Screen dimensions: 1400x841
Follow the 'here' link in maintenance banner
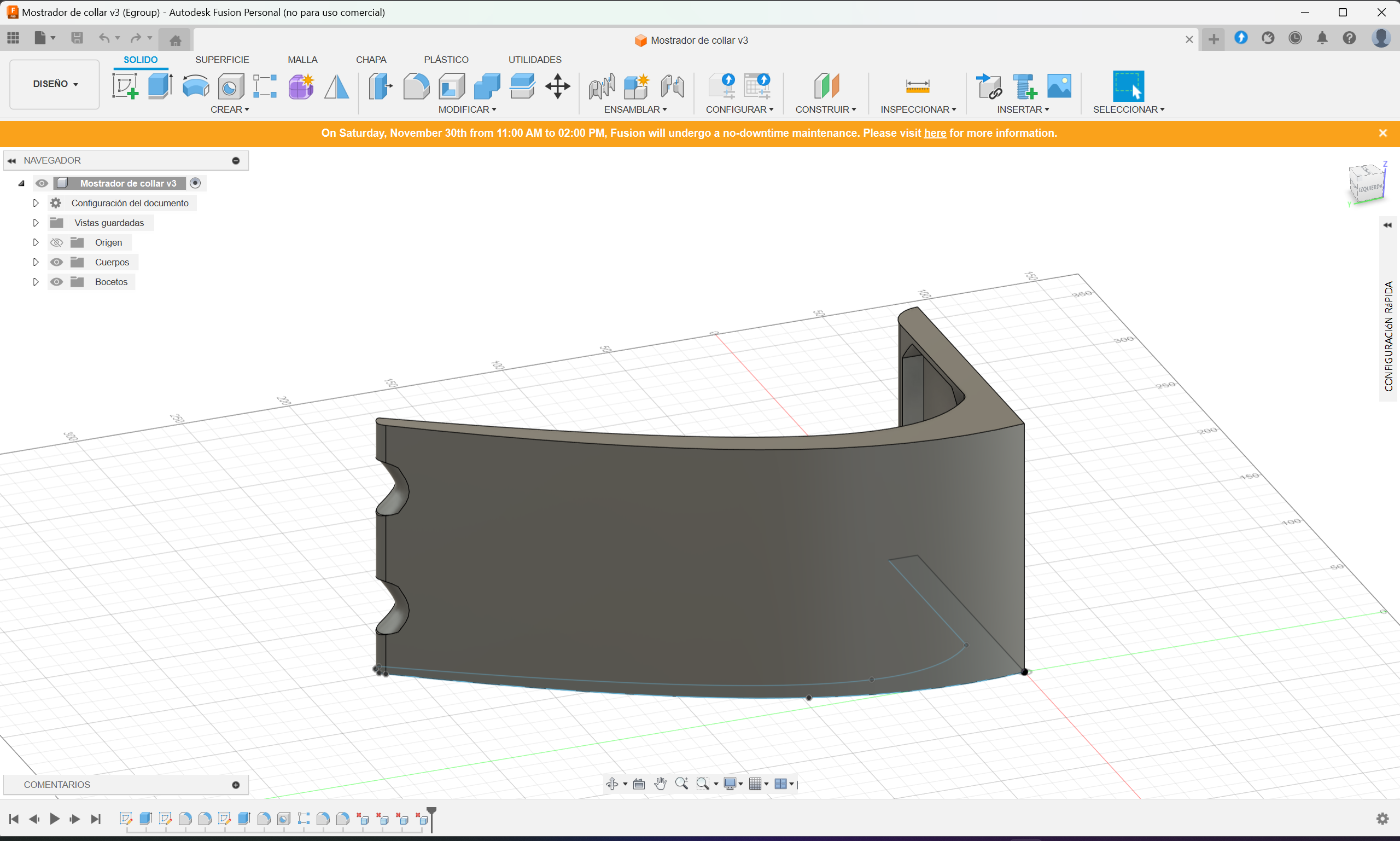click(935, 133)
